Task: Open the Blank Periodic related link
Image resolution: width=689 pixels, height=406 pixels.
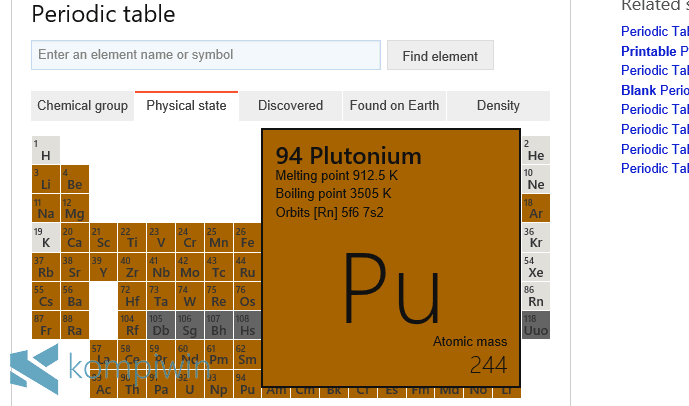Action: tap(655, 91)
